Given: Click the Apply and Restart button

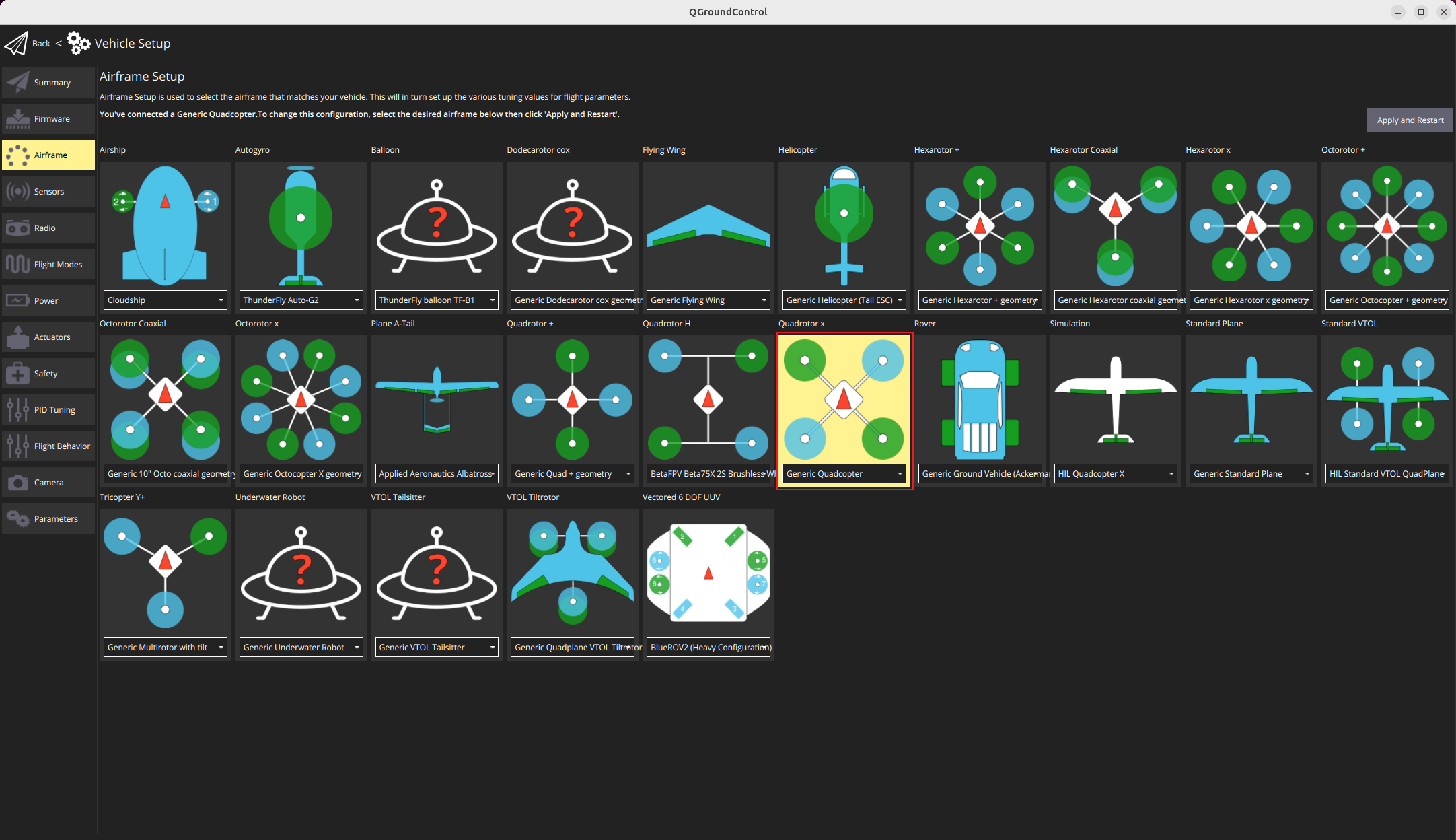Looking at the screenshot, I should [x=1410, y=120].
